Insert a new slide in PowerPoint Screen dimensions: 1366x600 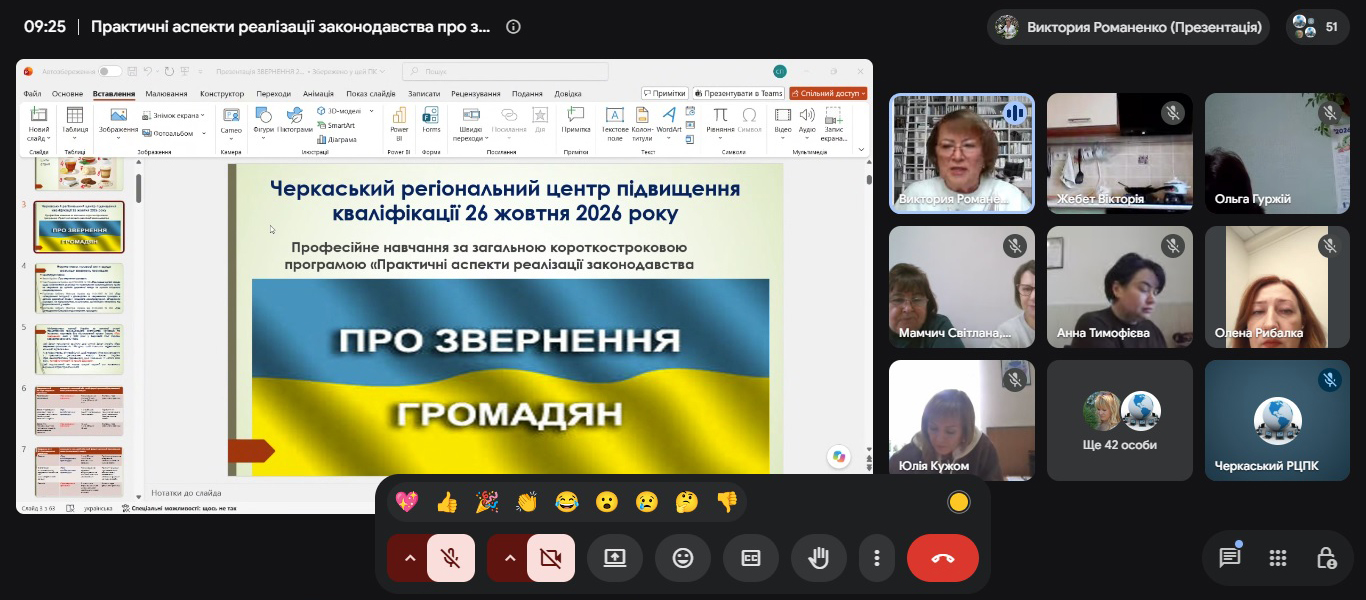38,123
